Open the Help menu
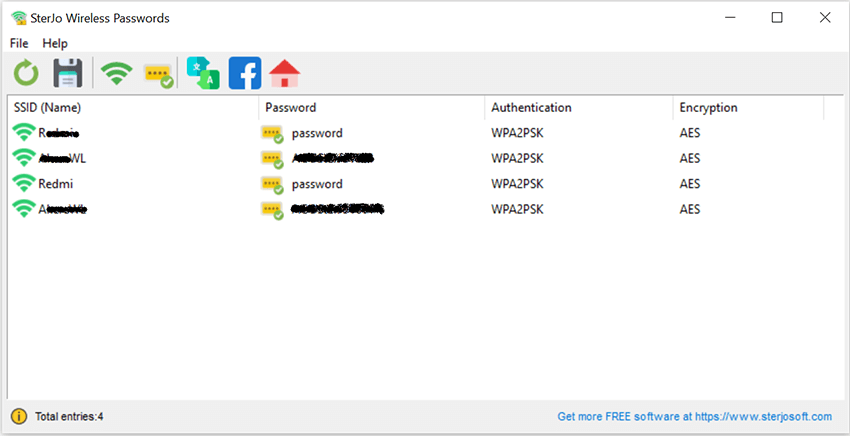 [55, 43]
